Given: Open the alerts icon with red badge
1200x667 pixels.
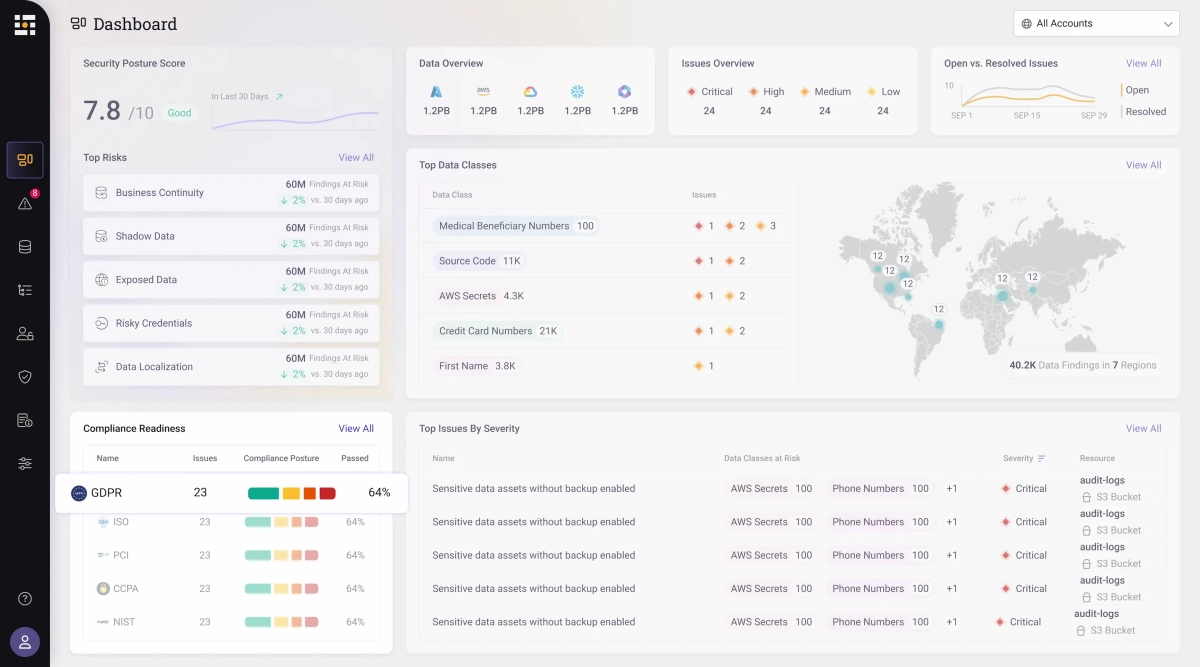Looking at the screenshot, I should [25, 204].
